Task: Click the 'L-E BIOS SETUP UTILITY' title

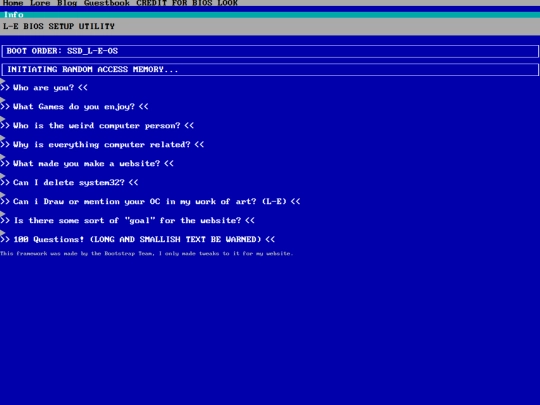Action: (59, 27)
